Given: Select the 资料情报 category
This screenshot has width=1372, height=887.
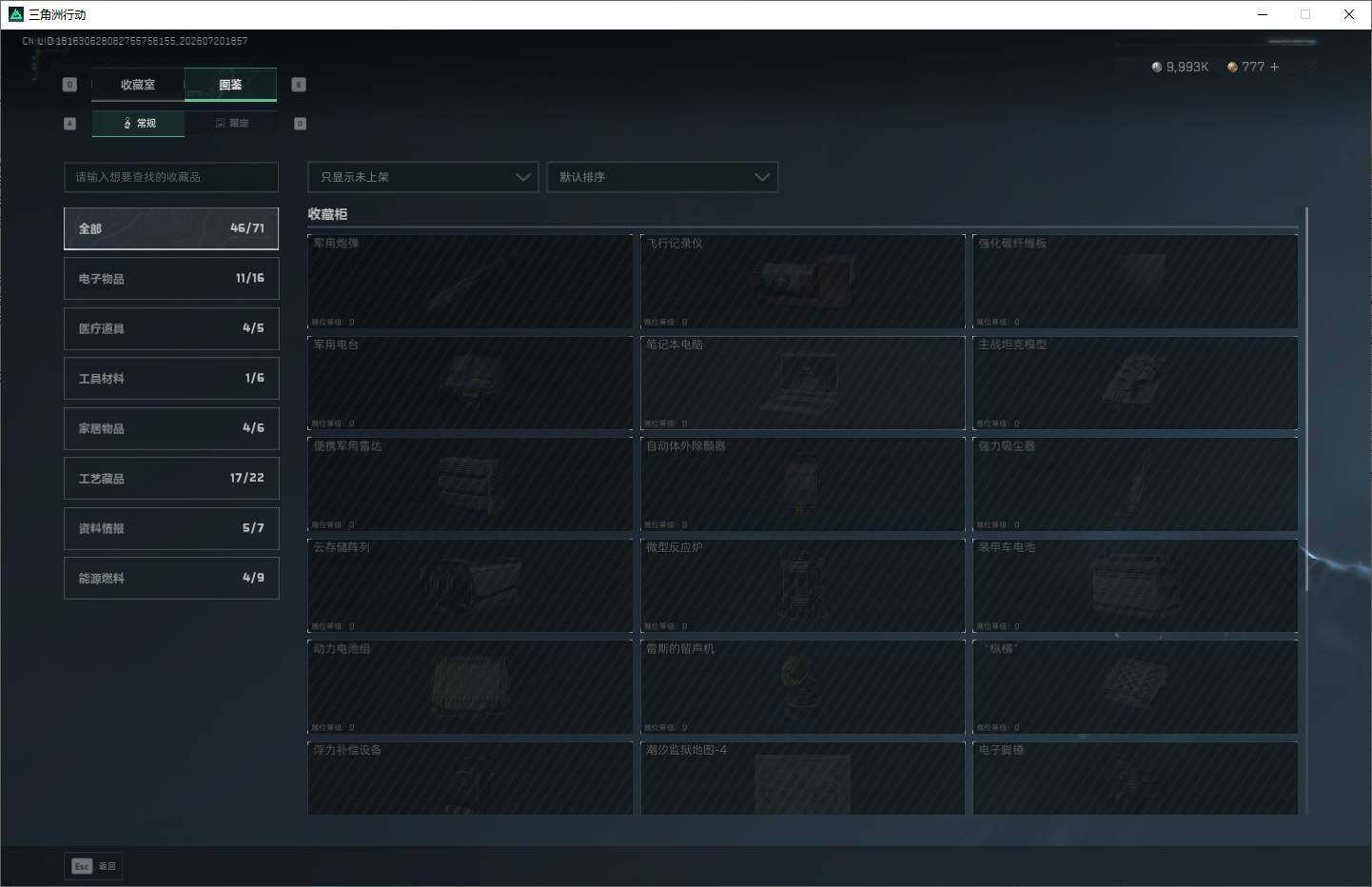Looking at the screenshot, I should (171, 528).
